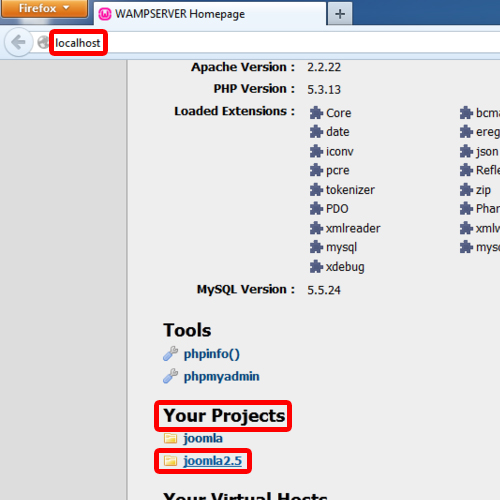Image resolution: width=500 pixels, height=500 pixels.
Task: Click the puzzle icon beside mysql
Action: [316, 247]
